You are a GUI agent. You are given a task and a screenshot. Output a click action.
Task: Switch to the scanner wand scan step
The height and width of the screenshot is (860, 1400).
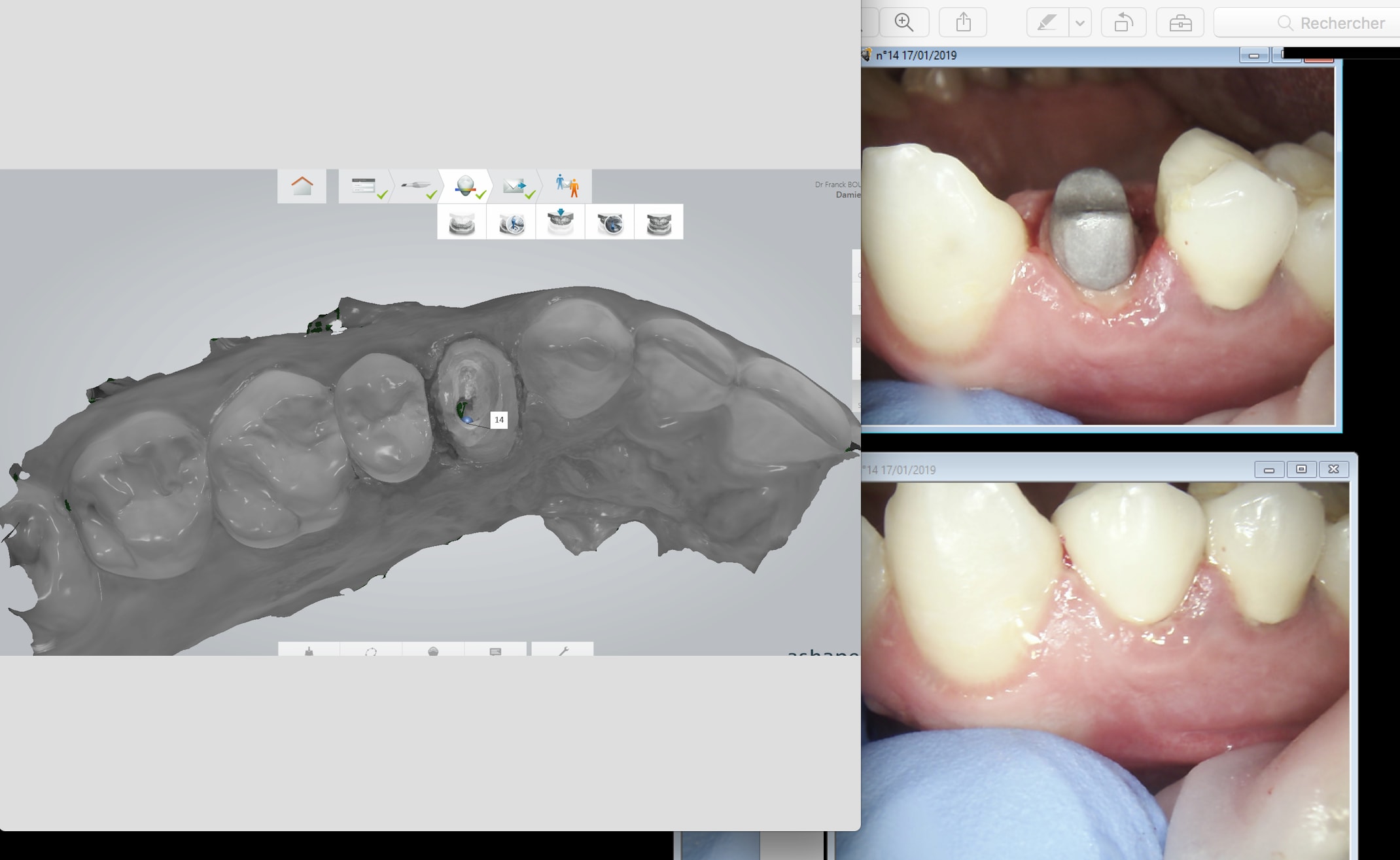pos(415,187)
